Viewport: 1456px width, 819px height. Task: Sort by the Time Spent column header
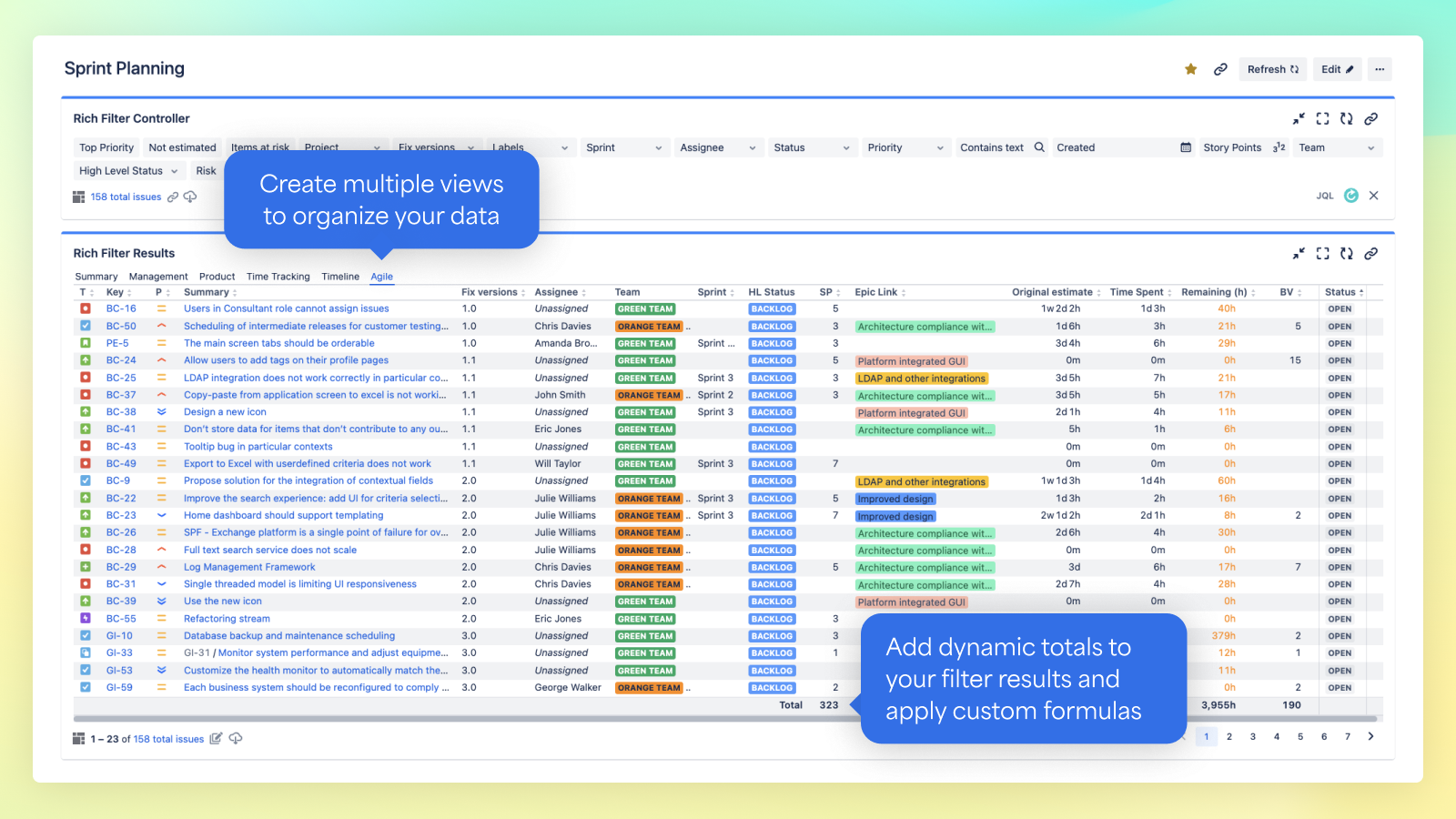1137,292
